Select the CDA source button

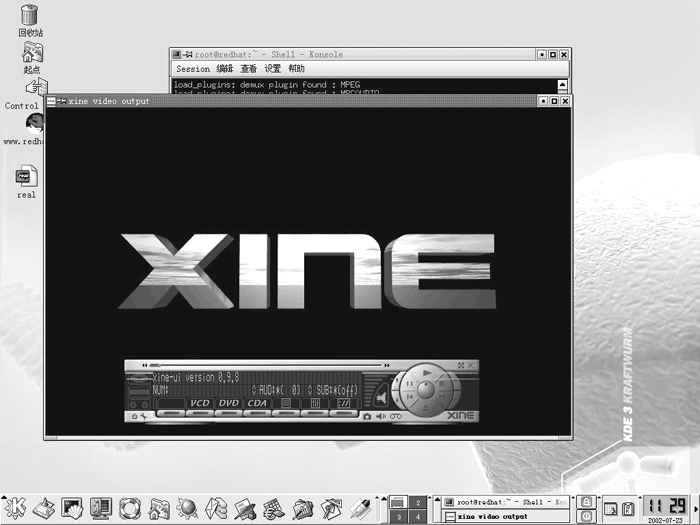click(x=259, y=403)
